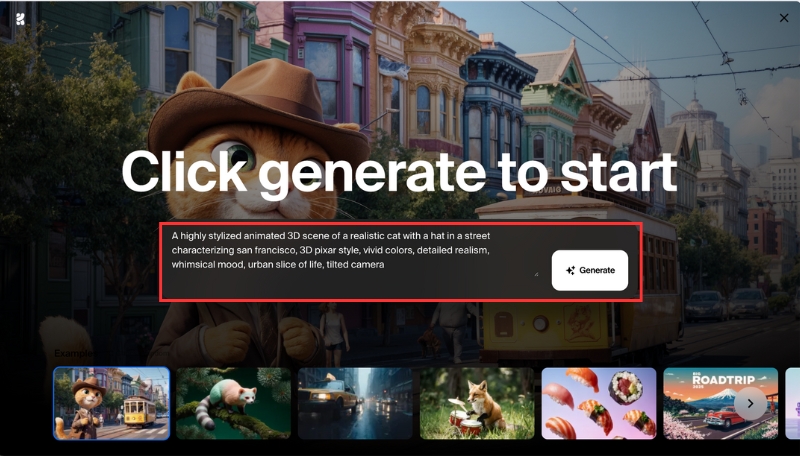Screen dimensions: 800x456
Task: Select the partially visible last example thumbnail
Action: click(x=793, y=403)
